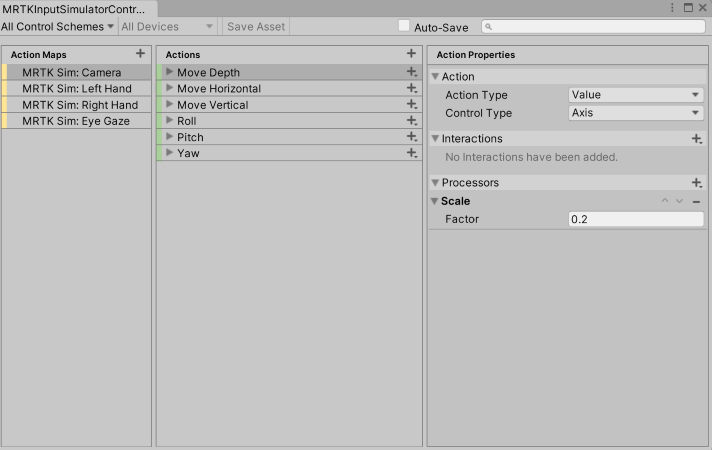
Task: Open the Action Type dropdown
Action: (636, 94)
